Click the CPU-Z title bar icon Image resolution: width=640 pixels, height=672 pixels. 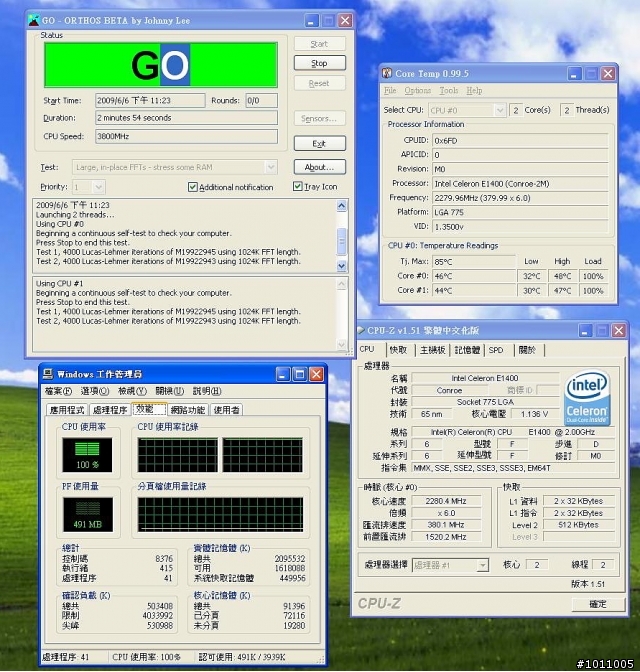[x=361, y=330]
